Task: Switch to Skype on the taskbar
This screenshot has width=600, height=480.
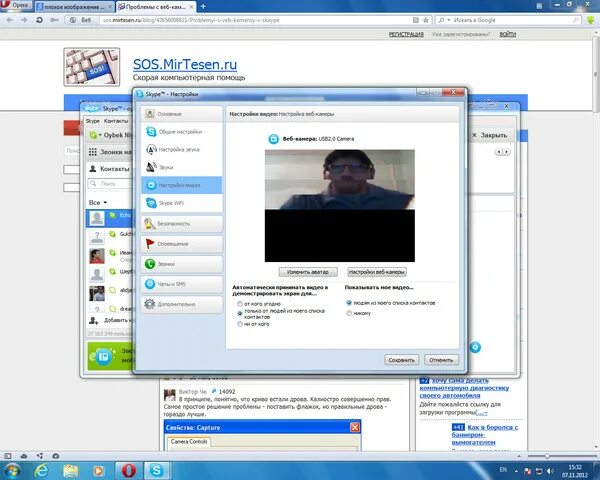Action: click(x=157, y=470)
